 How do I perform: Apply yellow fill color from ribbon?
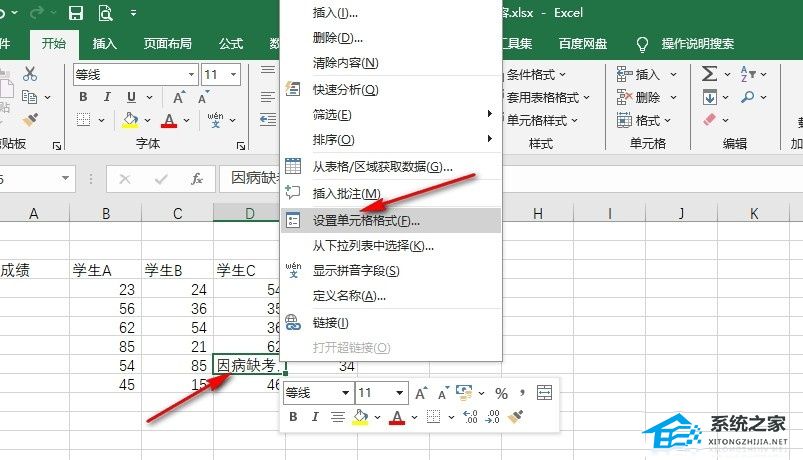(130, 120)
